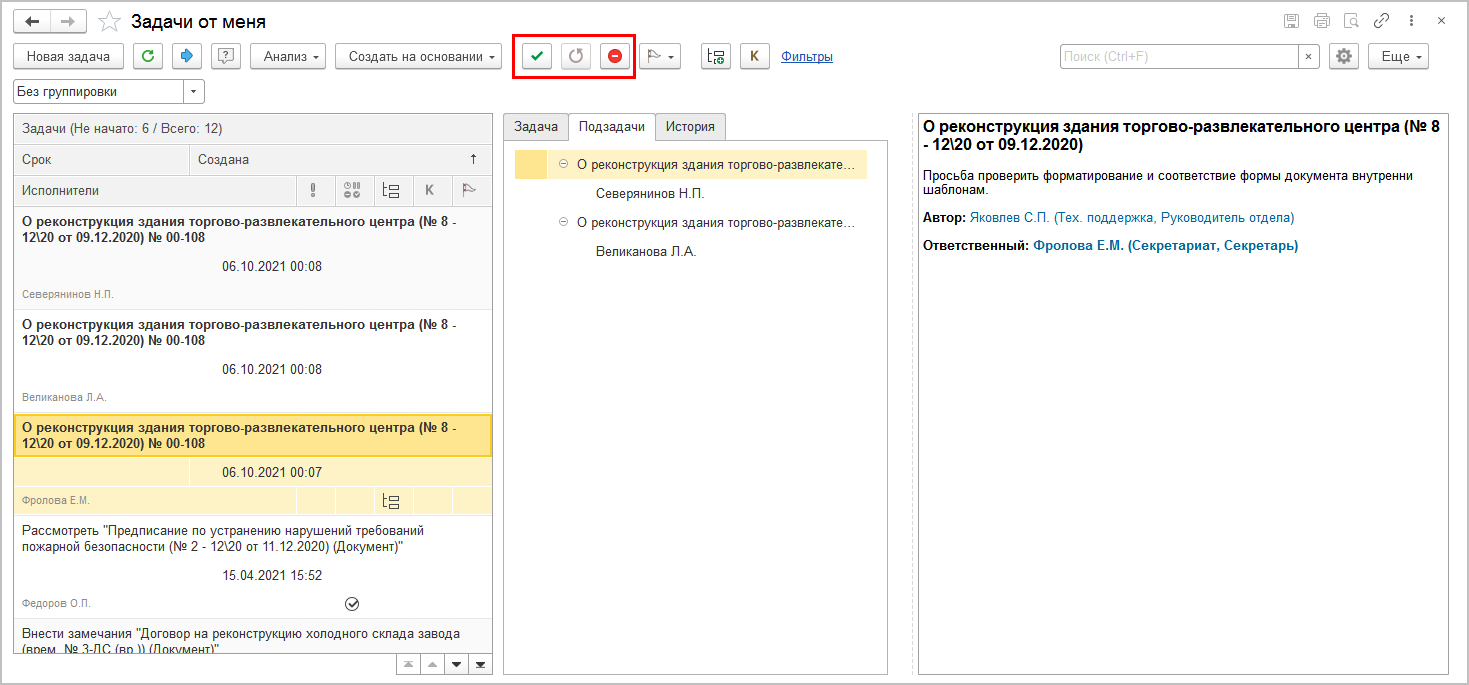Open the three-dot vertical menu

click(1412, 21)
